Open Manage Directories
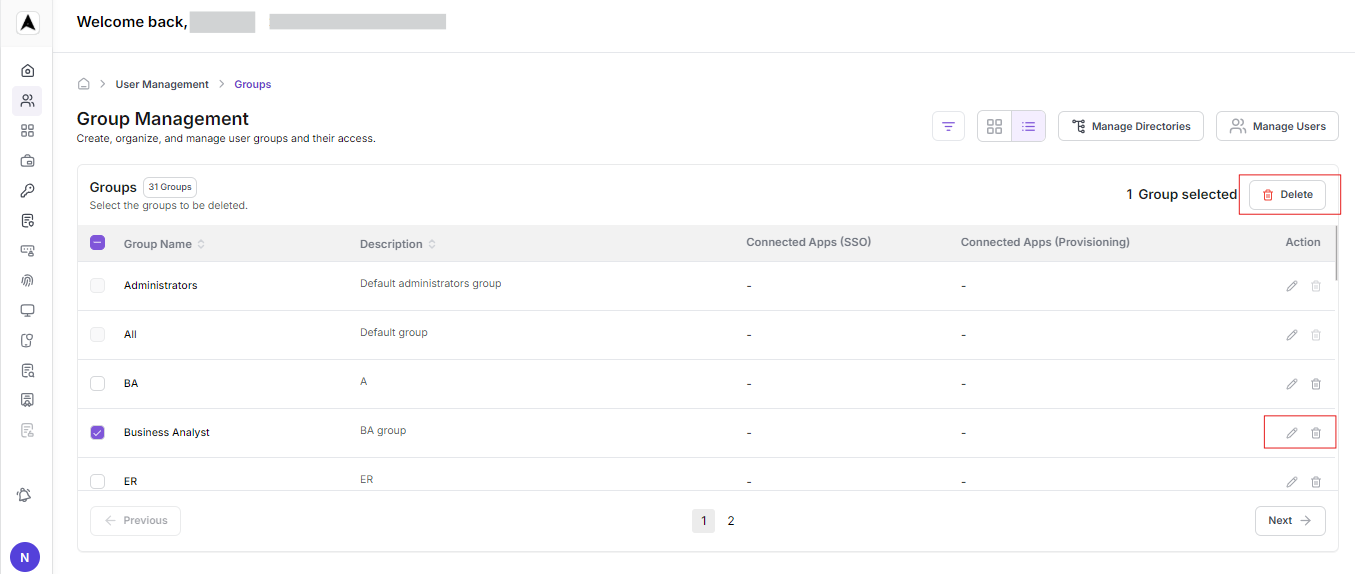The image size is (1355, 574). 1131,126
